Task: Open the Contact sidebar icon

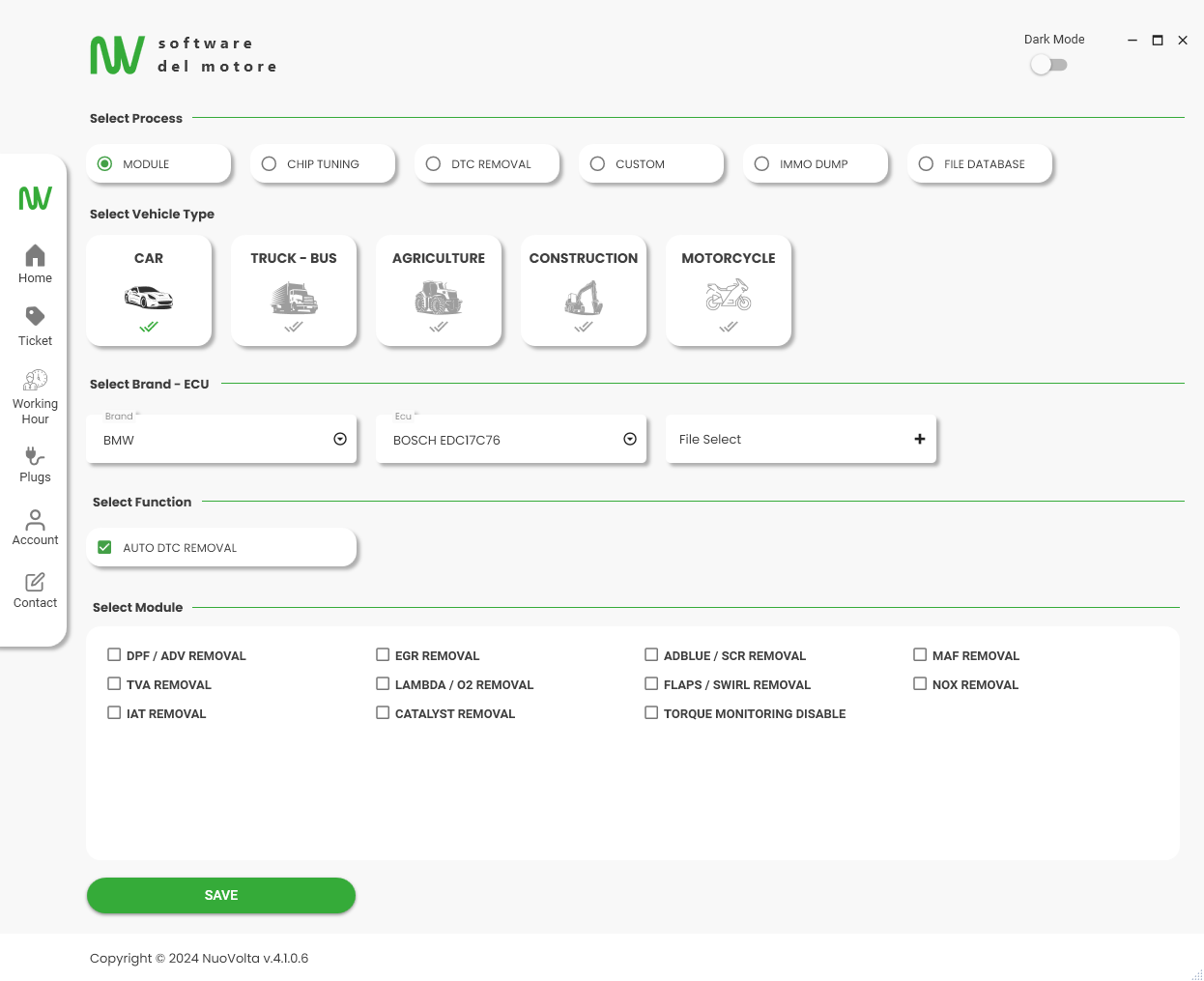Action: tap(35, 590)
